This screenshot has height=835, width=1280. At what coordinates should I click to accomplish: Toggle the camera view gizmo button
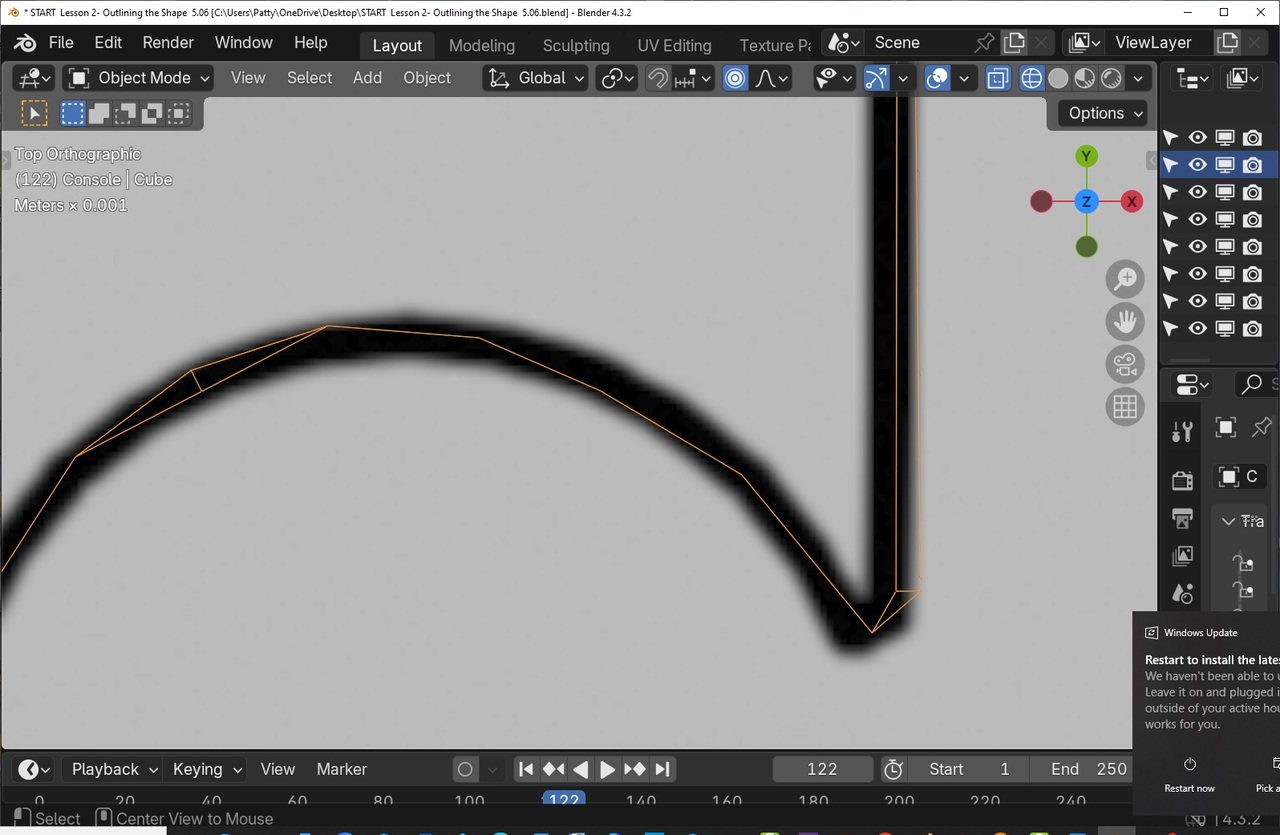pyautogui.click(x=1125, y=364)
